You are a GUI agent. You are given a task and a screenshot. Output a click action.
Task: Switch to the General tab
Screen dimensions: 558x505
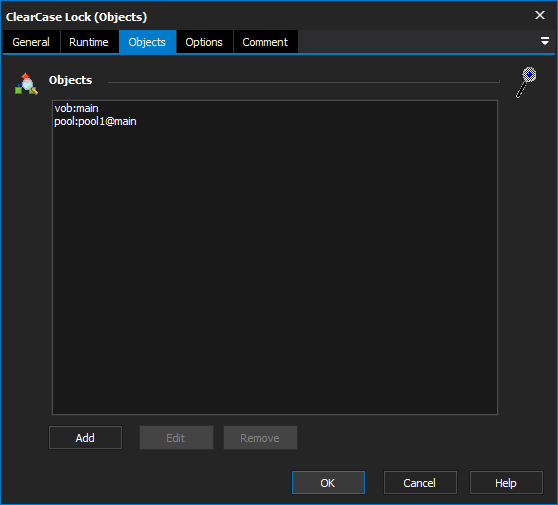pos(31,42)
